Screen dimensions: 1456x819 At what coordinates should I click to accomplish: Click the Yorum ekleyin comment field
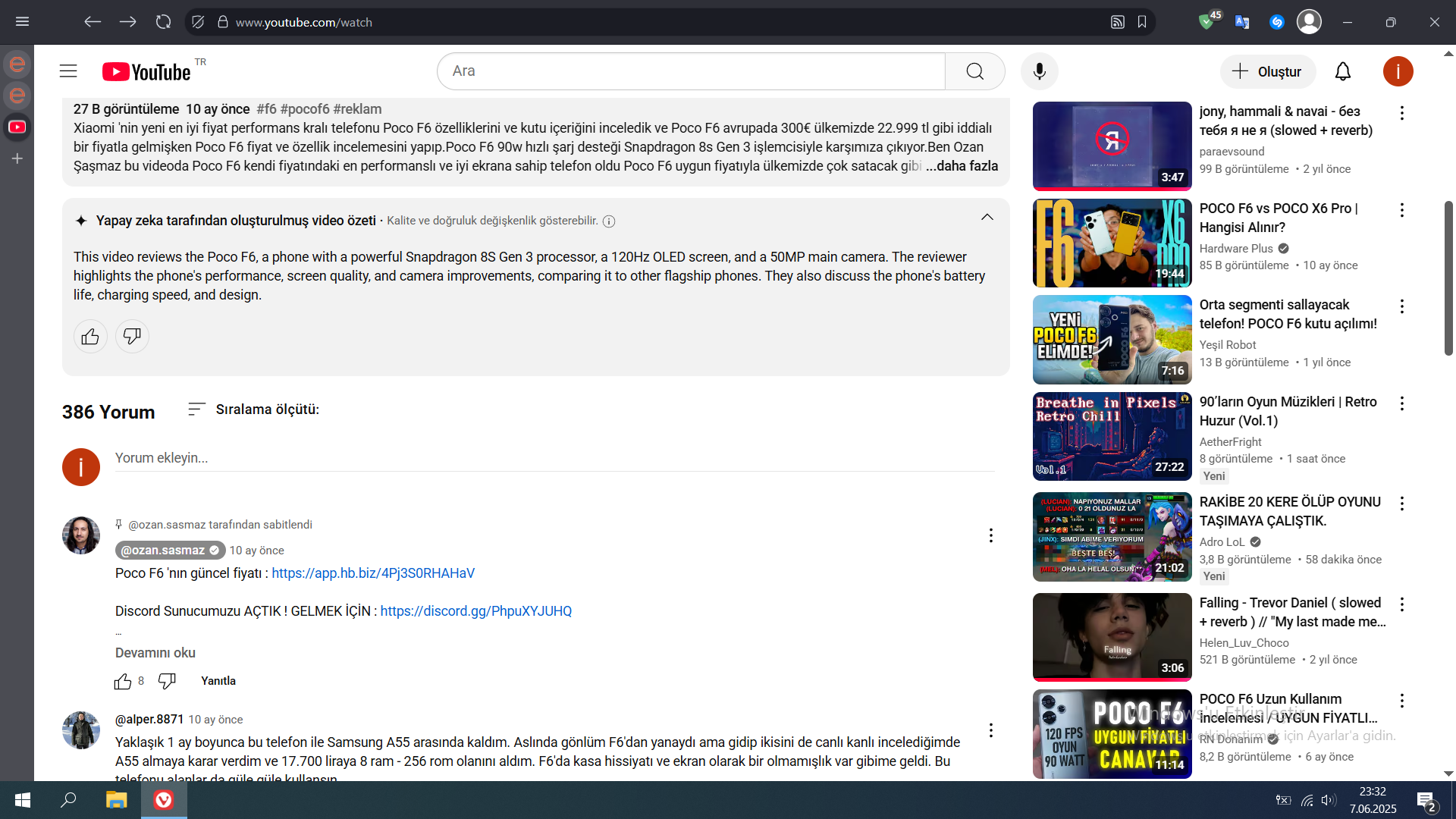(x=554, y=458)
